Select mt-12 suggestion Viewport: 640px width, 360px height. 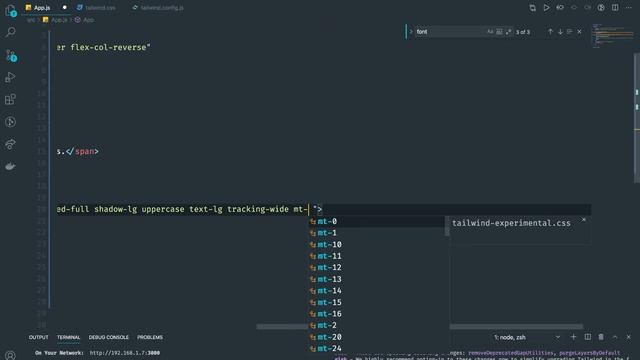click(377, 268)
